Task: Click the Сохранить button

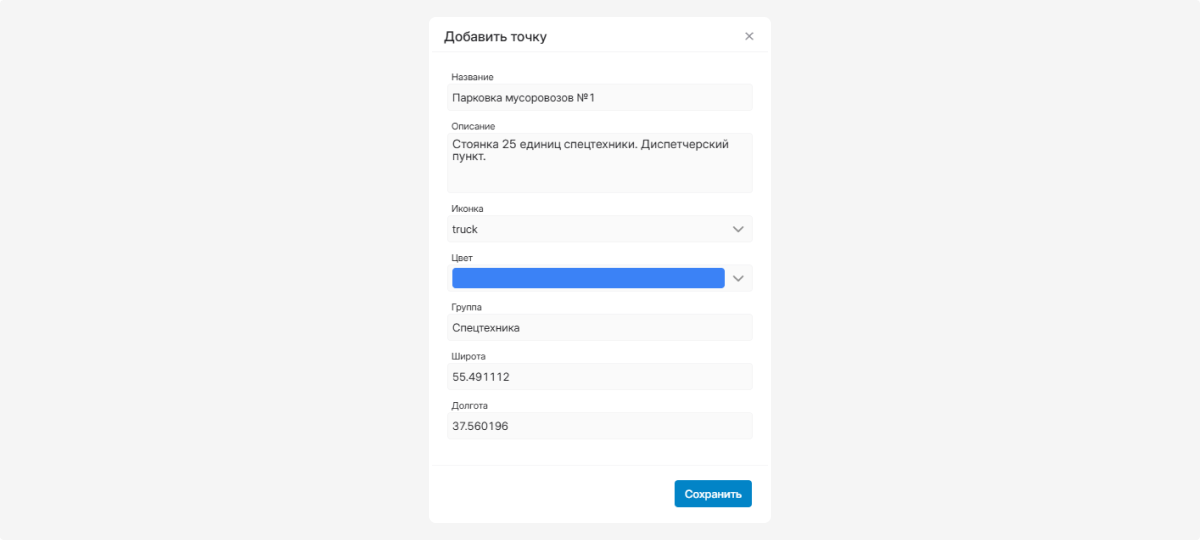Action: [x=713, y=494]
